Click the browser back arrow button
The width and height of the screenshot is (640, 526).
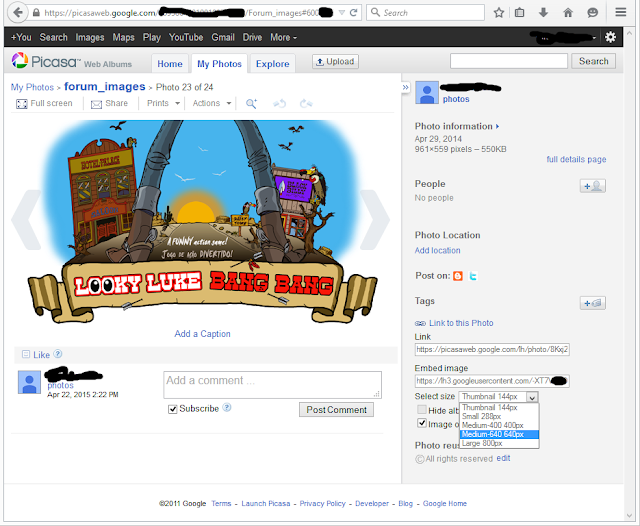(17, 12)
